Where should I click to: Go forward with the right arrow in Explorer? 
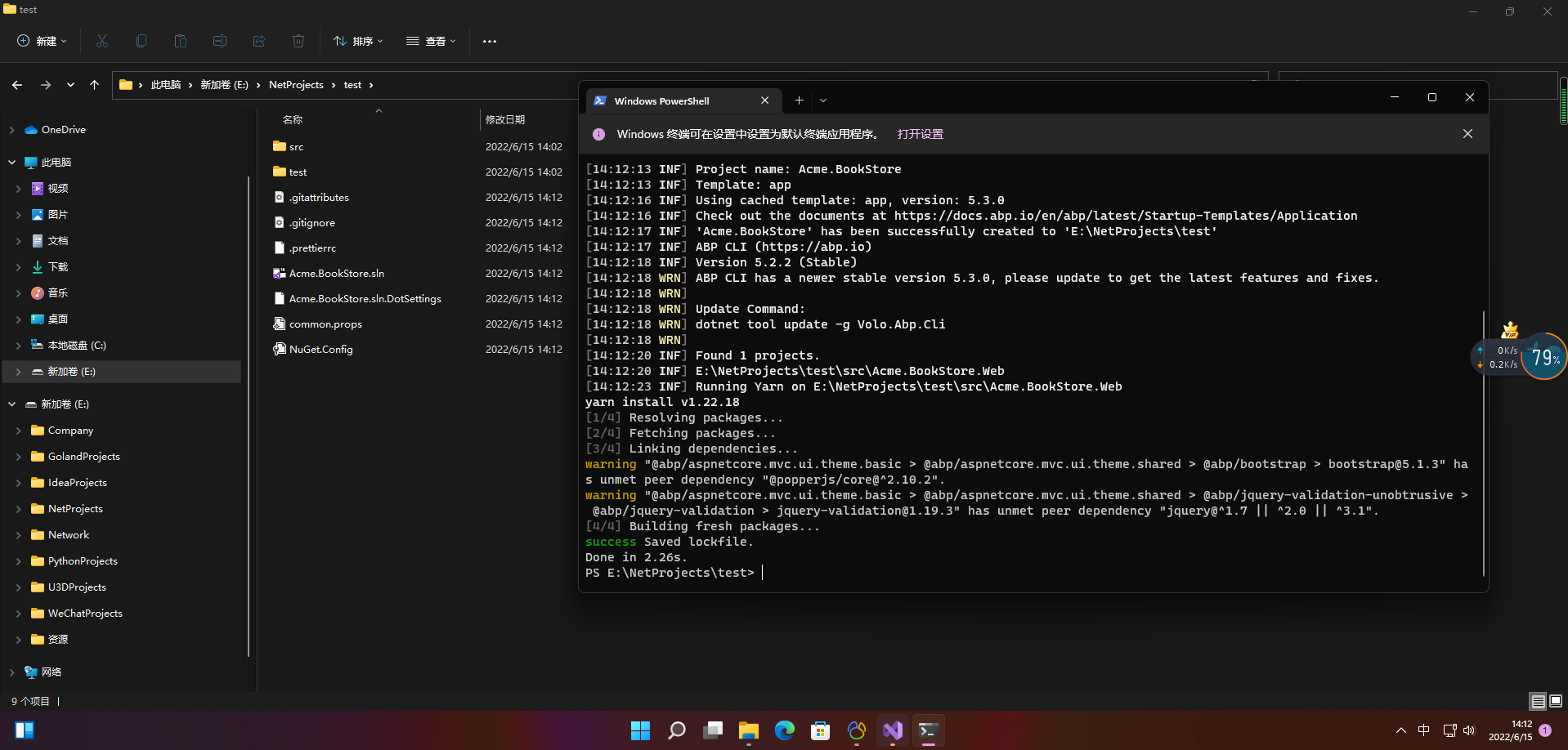[x=46, y=85]
